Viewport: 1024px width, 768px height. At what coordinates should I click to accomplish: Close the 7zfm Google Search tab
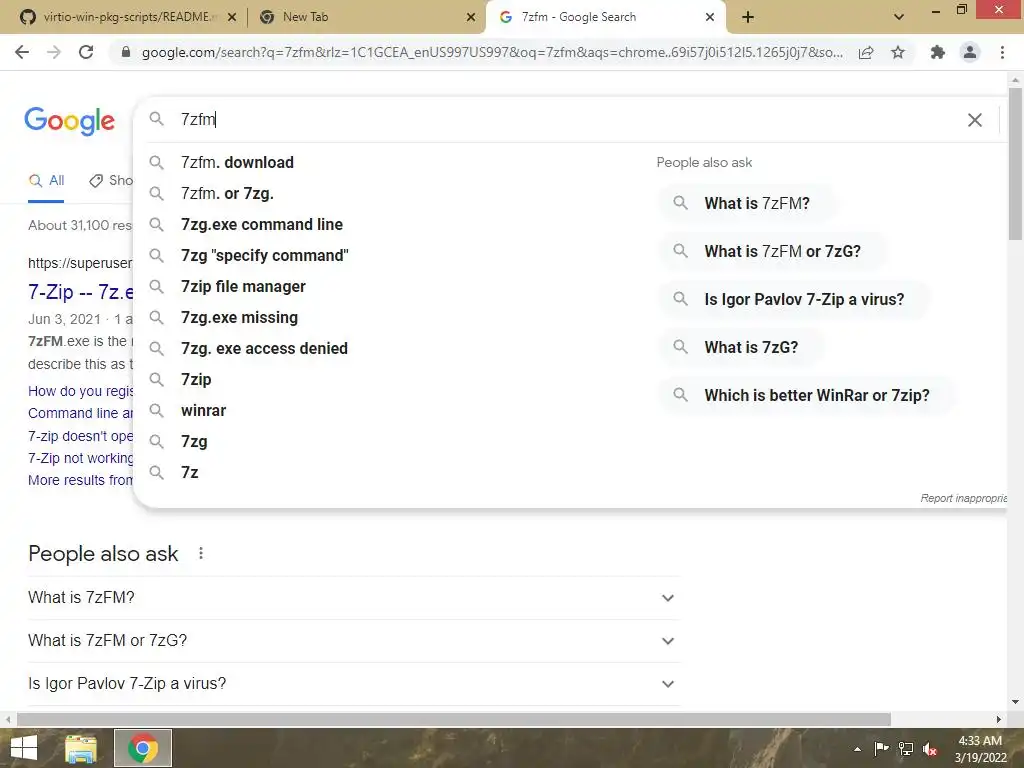coord(710,17)
